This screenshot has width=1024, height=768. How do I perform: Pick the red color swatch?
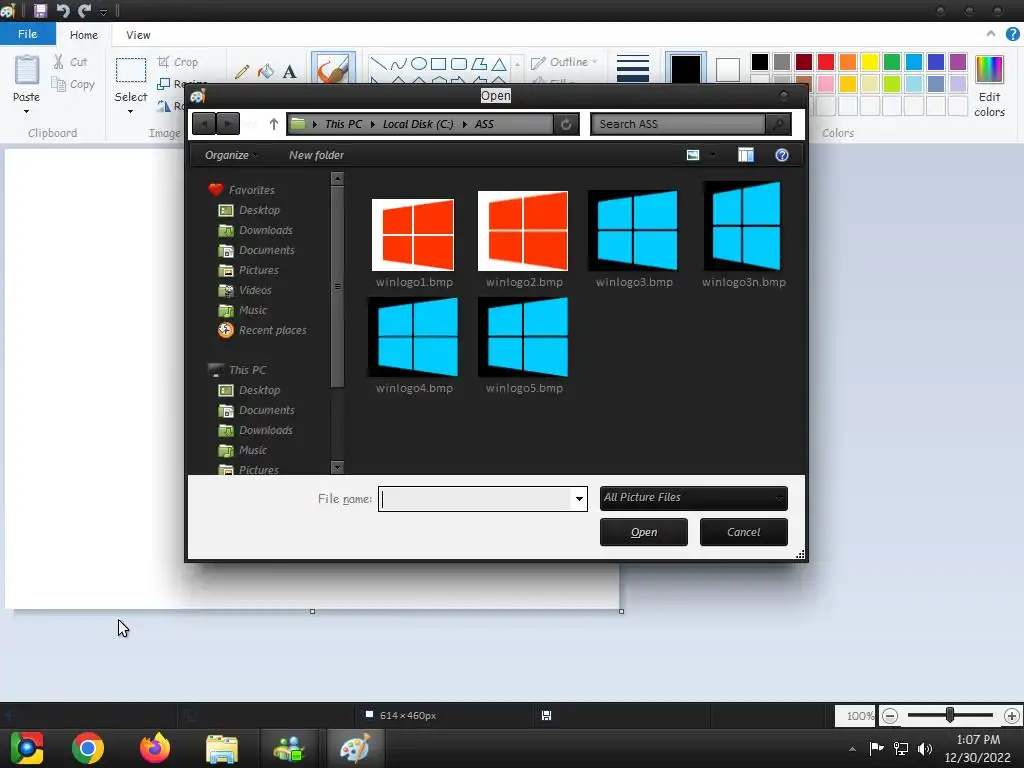pos(826,61)
